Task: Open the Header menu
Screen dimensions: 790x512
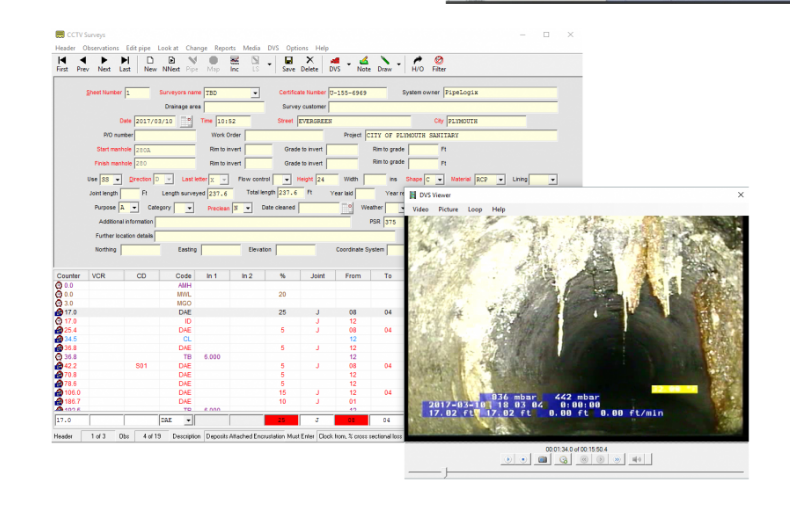Action: click(65, 48)
